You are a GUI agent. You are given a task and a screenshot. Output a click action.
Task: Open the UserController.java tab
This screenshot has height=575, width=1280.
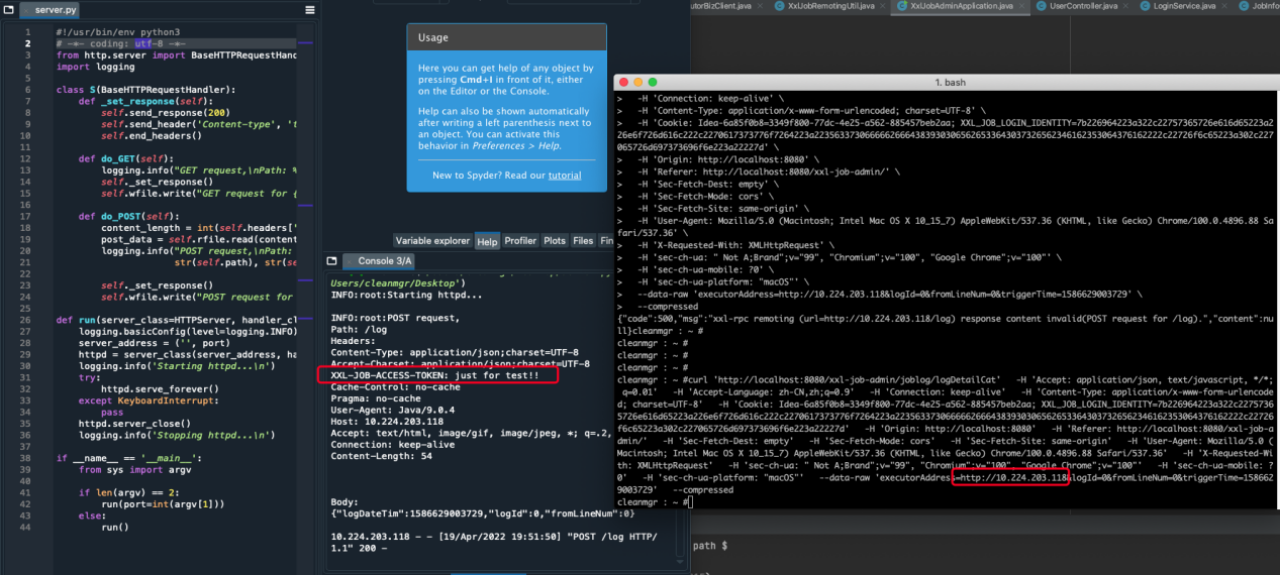[x=1084, y=6]
